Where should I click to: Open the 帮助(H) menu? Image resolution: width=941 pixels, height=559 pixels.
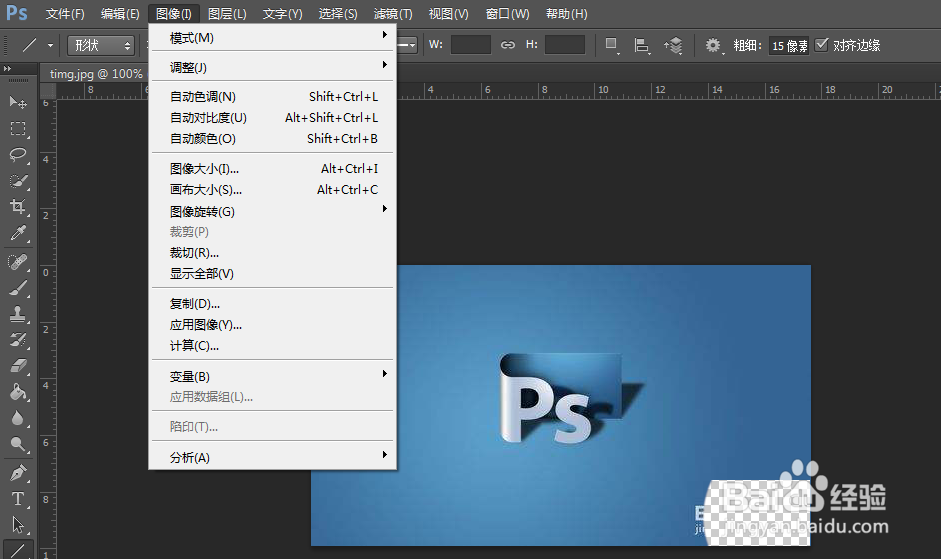567,13
